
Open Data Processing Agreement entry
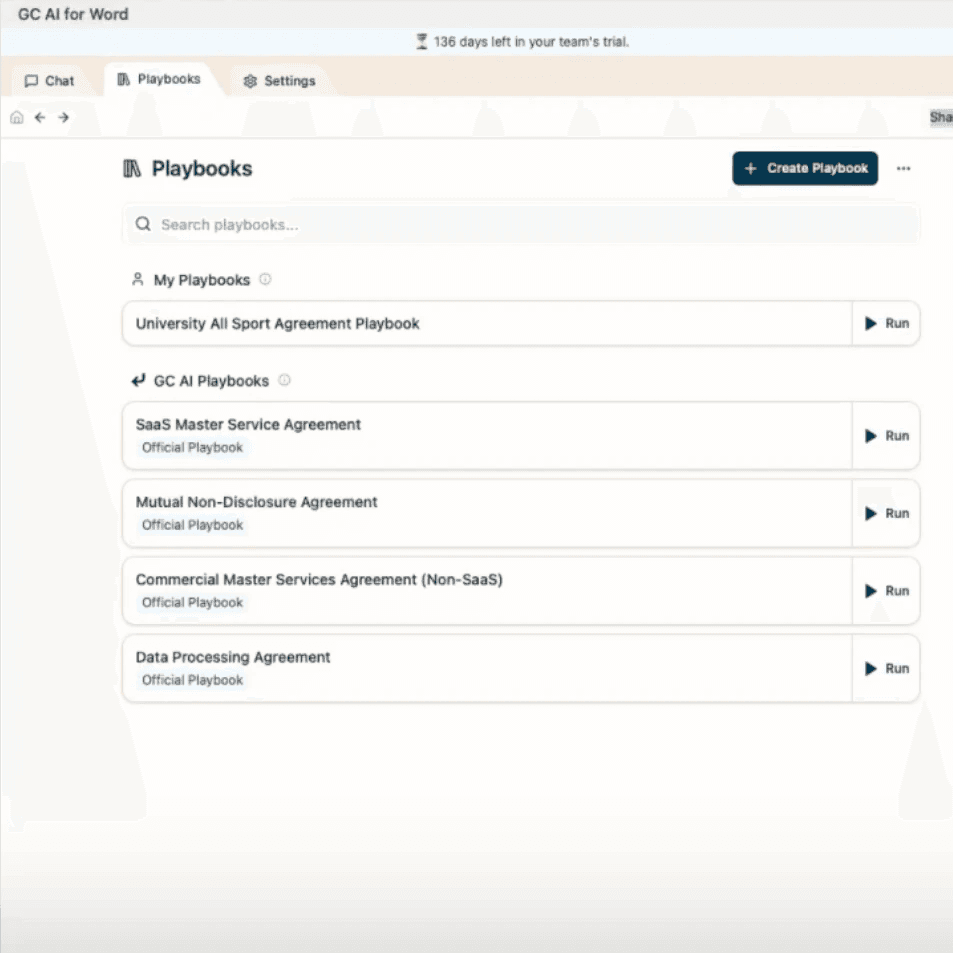[x=487, y=669]
